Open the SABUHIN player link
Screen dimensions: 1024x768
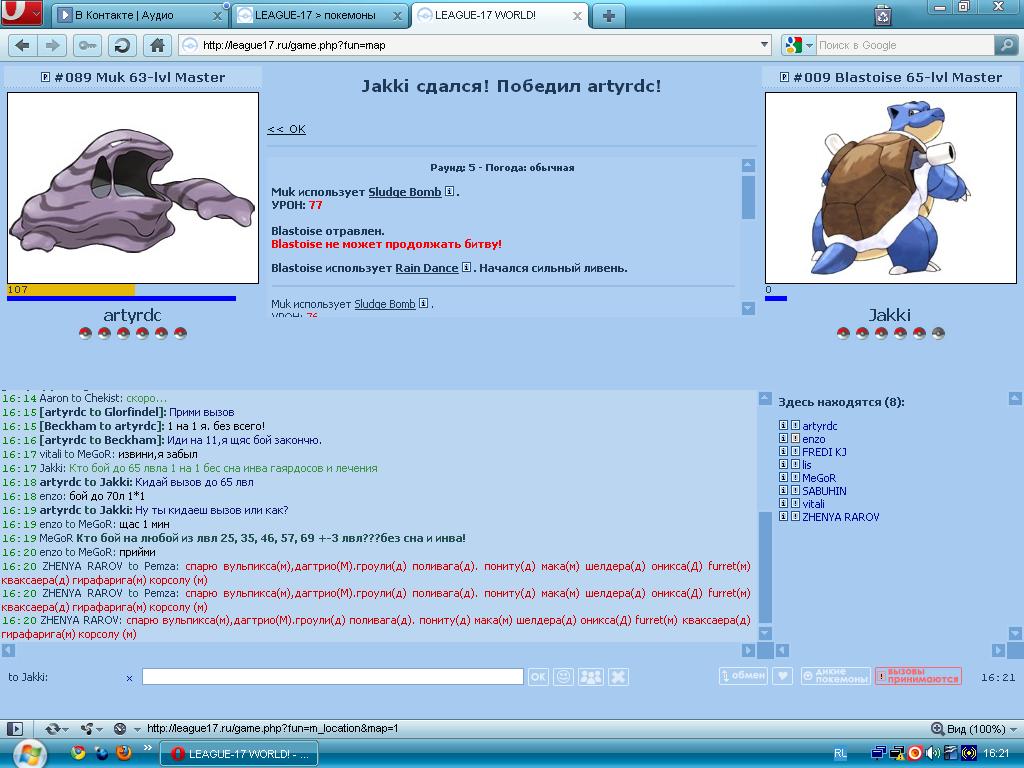pyautogui.click(x=824, y=490)
